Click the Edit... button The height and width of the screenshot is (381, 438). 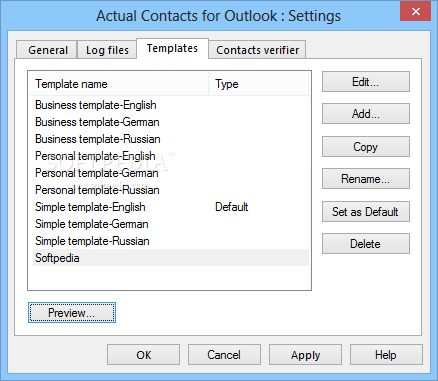366,82
